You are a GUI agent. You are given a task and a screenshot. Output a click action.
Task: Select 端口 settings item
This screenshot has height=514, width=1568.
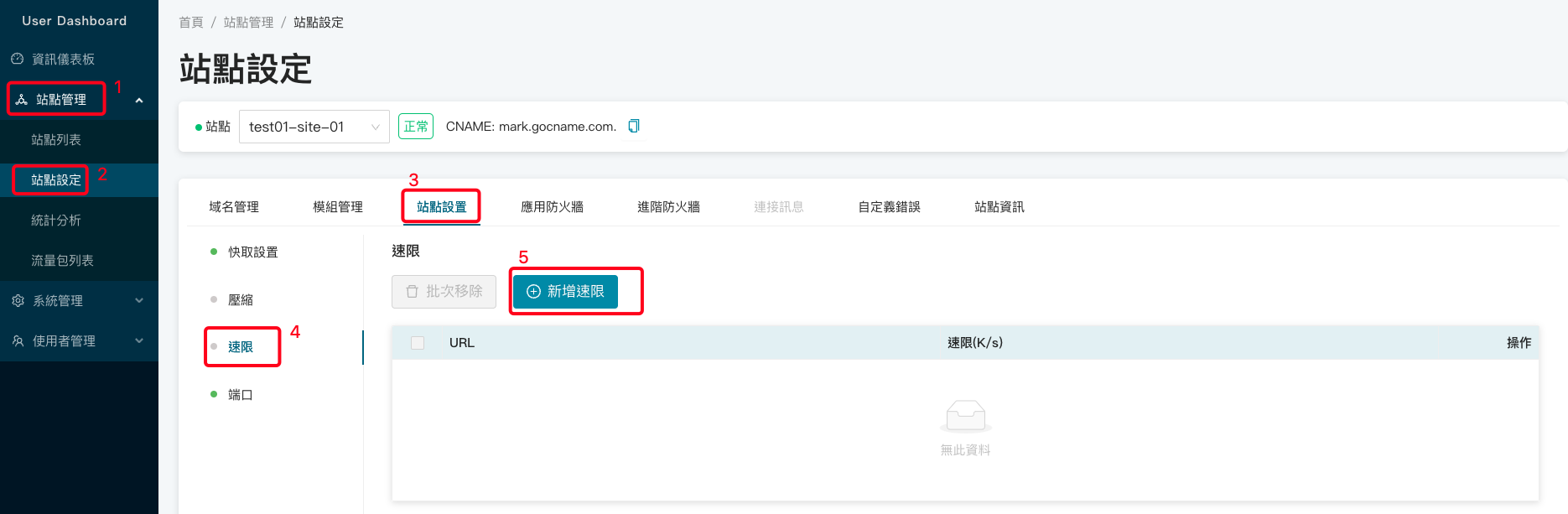[x=240, y=394]
